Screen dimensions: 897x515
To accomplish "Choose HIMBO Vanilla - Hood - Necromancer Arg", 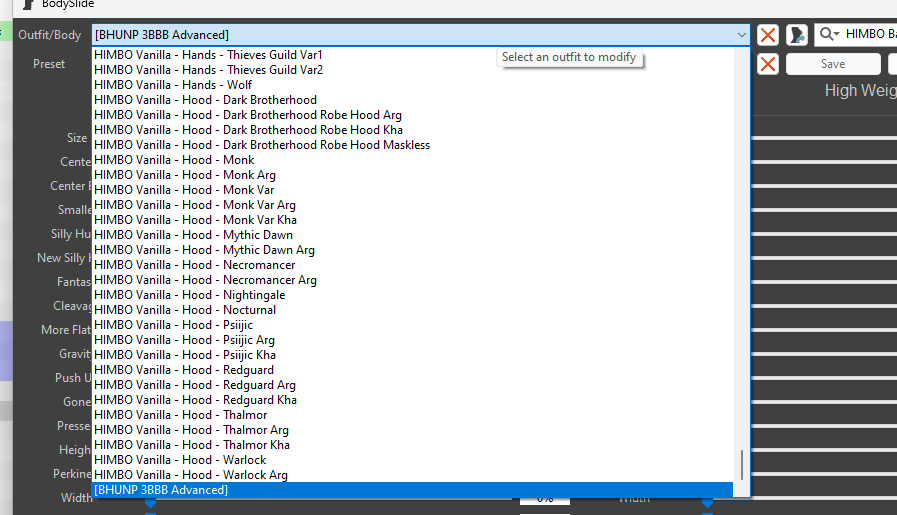I will point(412,280).
